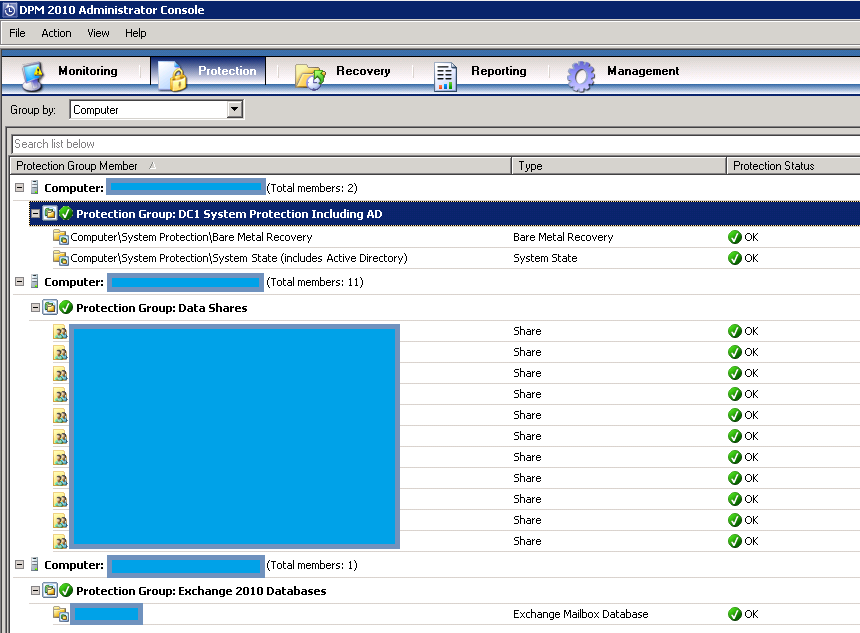
Task: Open the Action menu
Action: [x=56, y=33]
